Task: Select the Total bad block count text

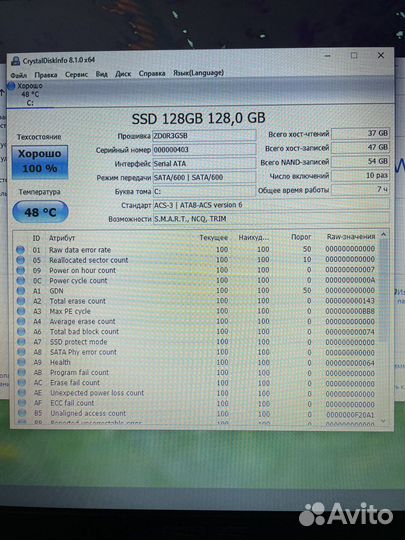Action: pyautogui.click(x=84, y=332)
